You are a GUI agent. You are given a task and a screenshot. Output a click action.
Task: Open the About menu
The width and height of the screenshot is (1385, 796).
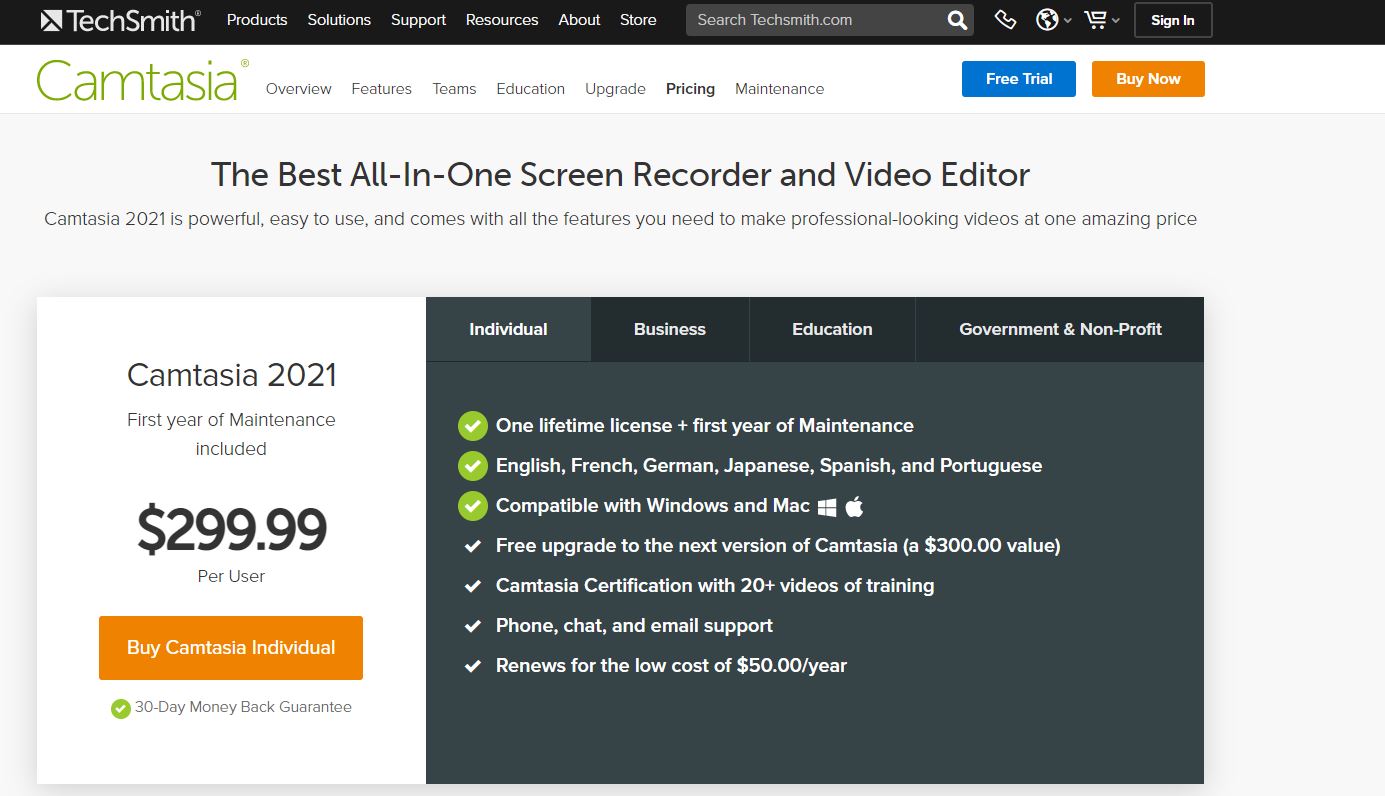tap(579, 20)
